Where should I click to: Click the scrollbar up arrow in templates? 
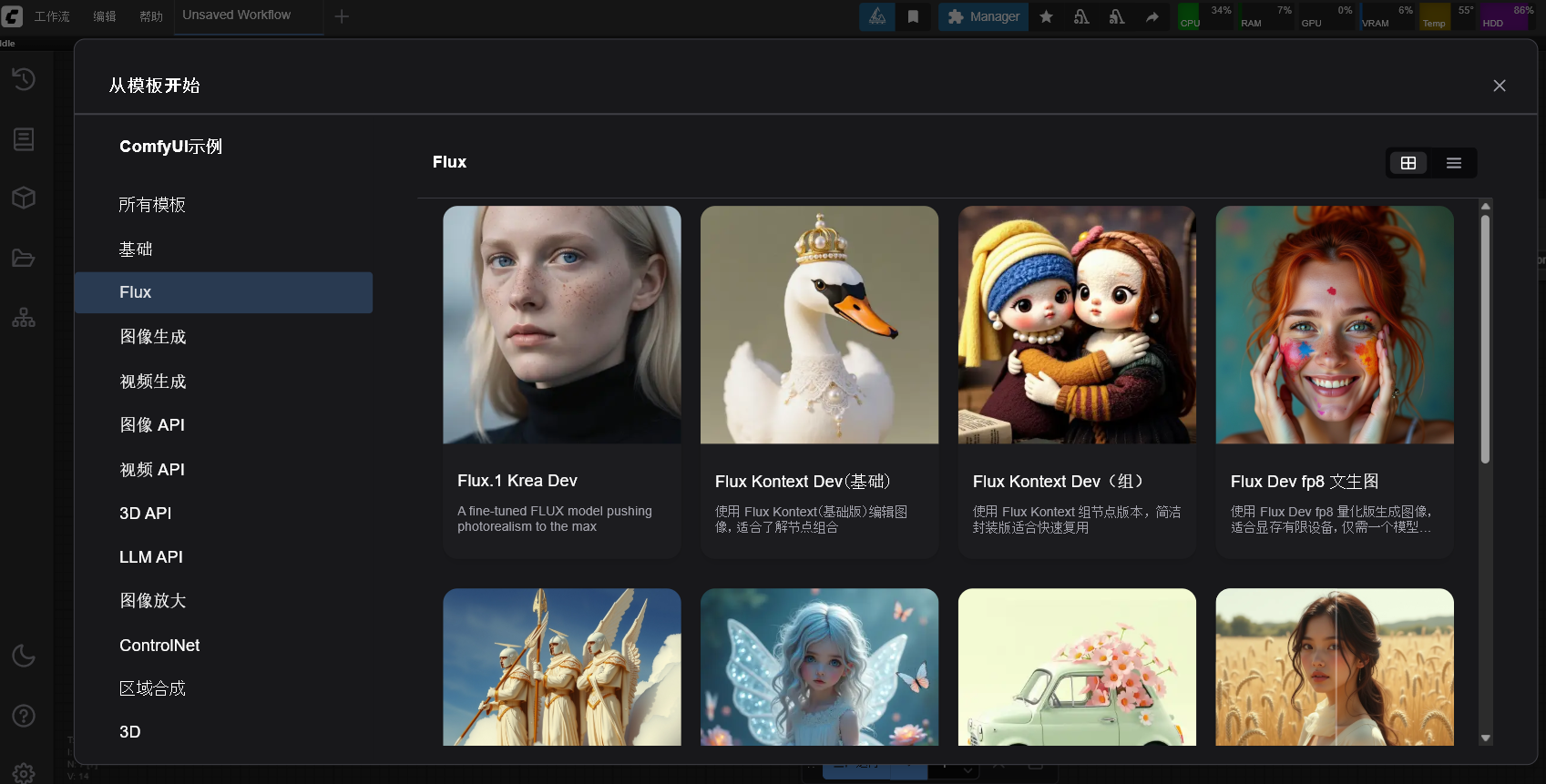click(1486, 207)
